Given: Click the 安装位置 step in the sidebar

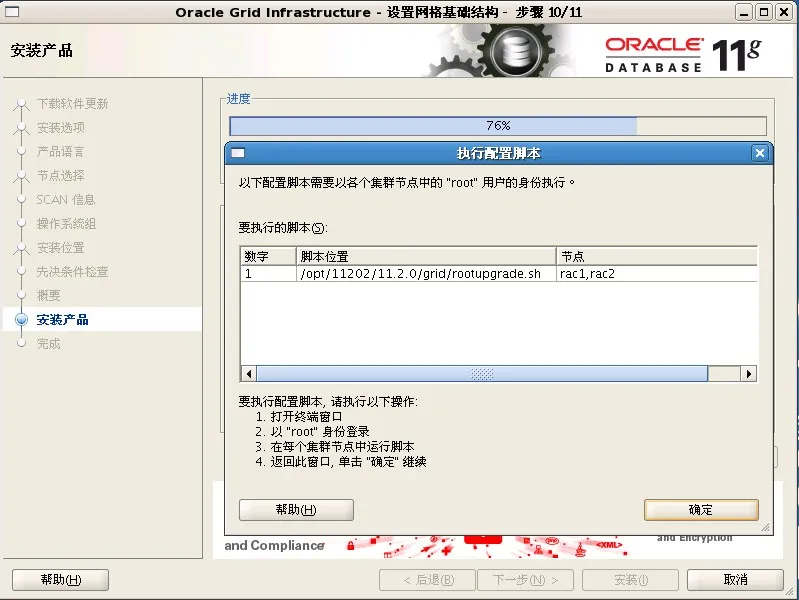Looking at the screenshot, I should coord(61,247).
